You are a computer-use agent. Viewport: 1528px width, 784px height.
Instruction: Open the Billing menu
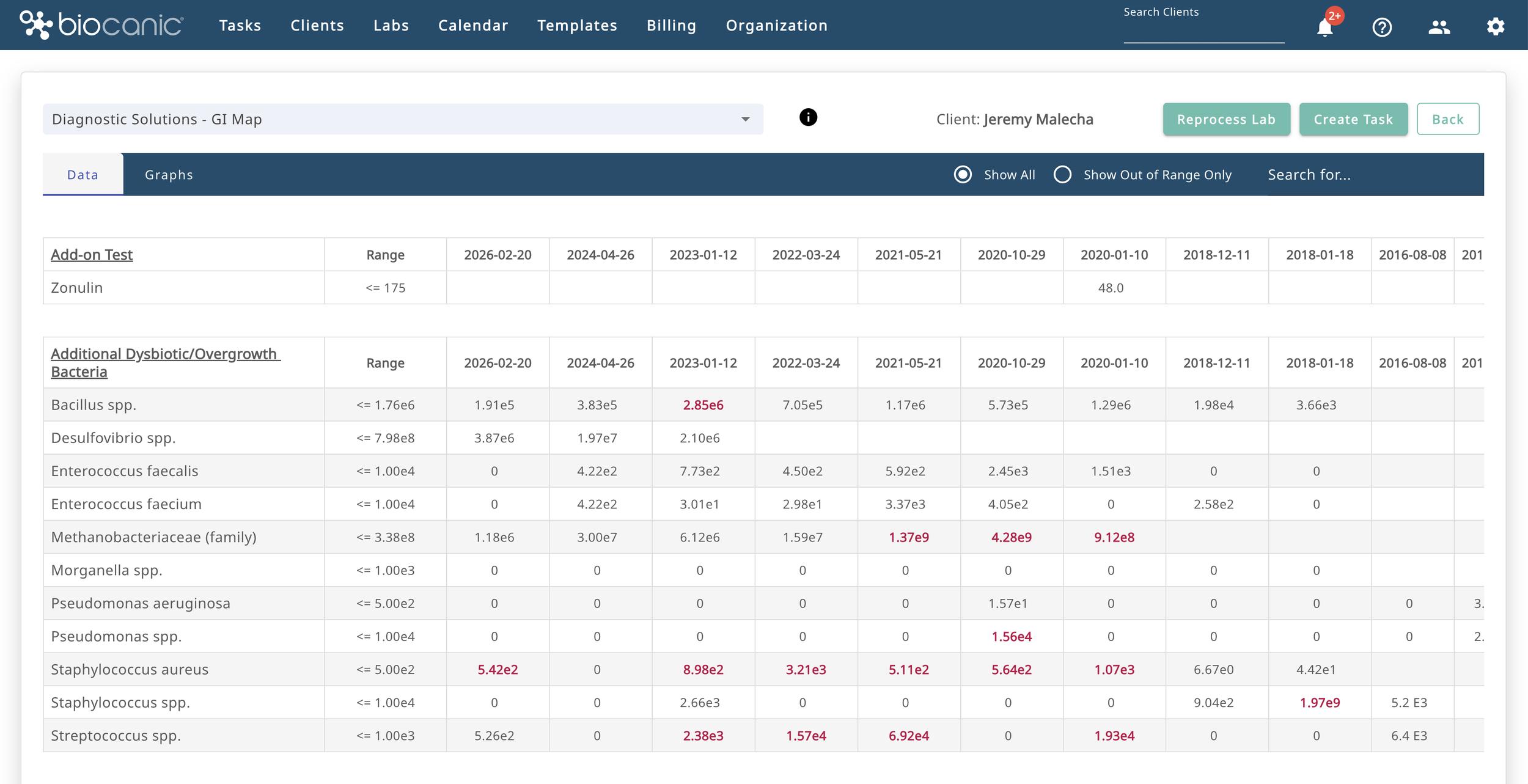672,26
